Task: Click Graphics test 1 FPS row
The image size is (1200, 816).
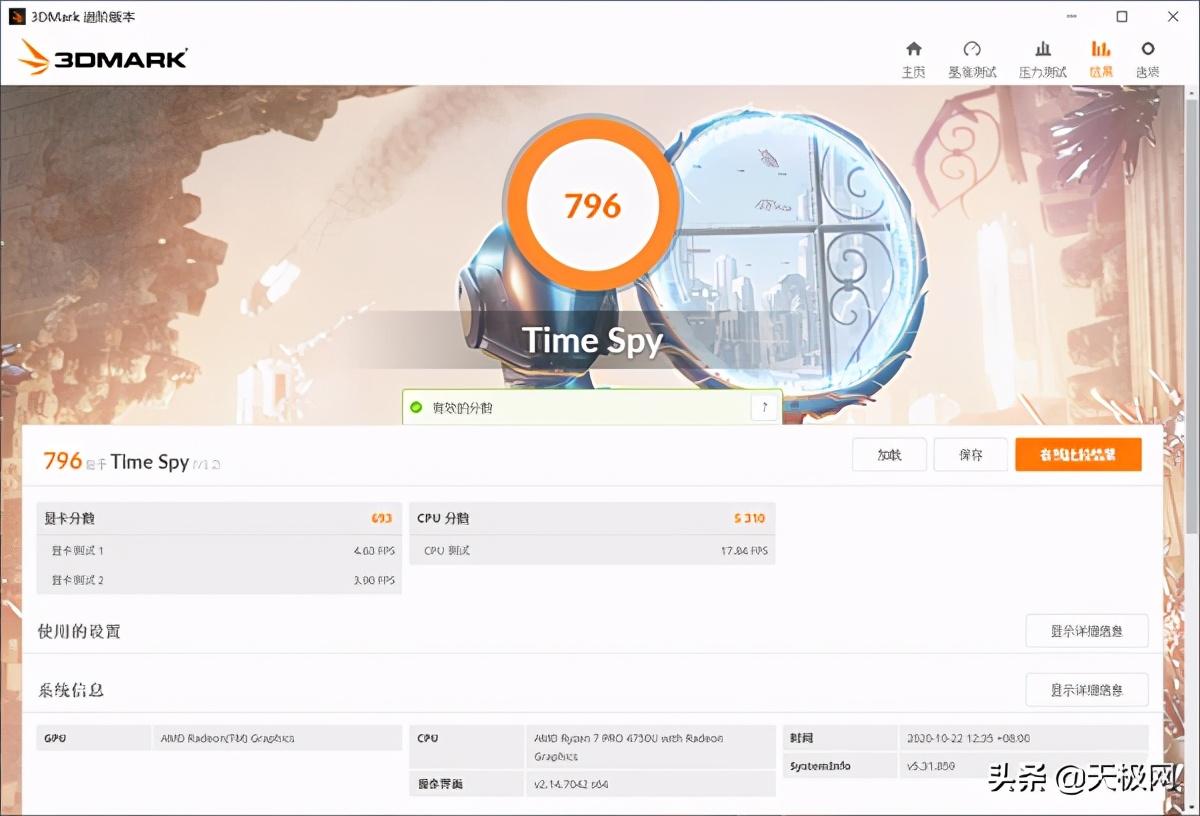Action: (x=219, y=550)
